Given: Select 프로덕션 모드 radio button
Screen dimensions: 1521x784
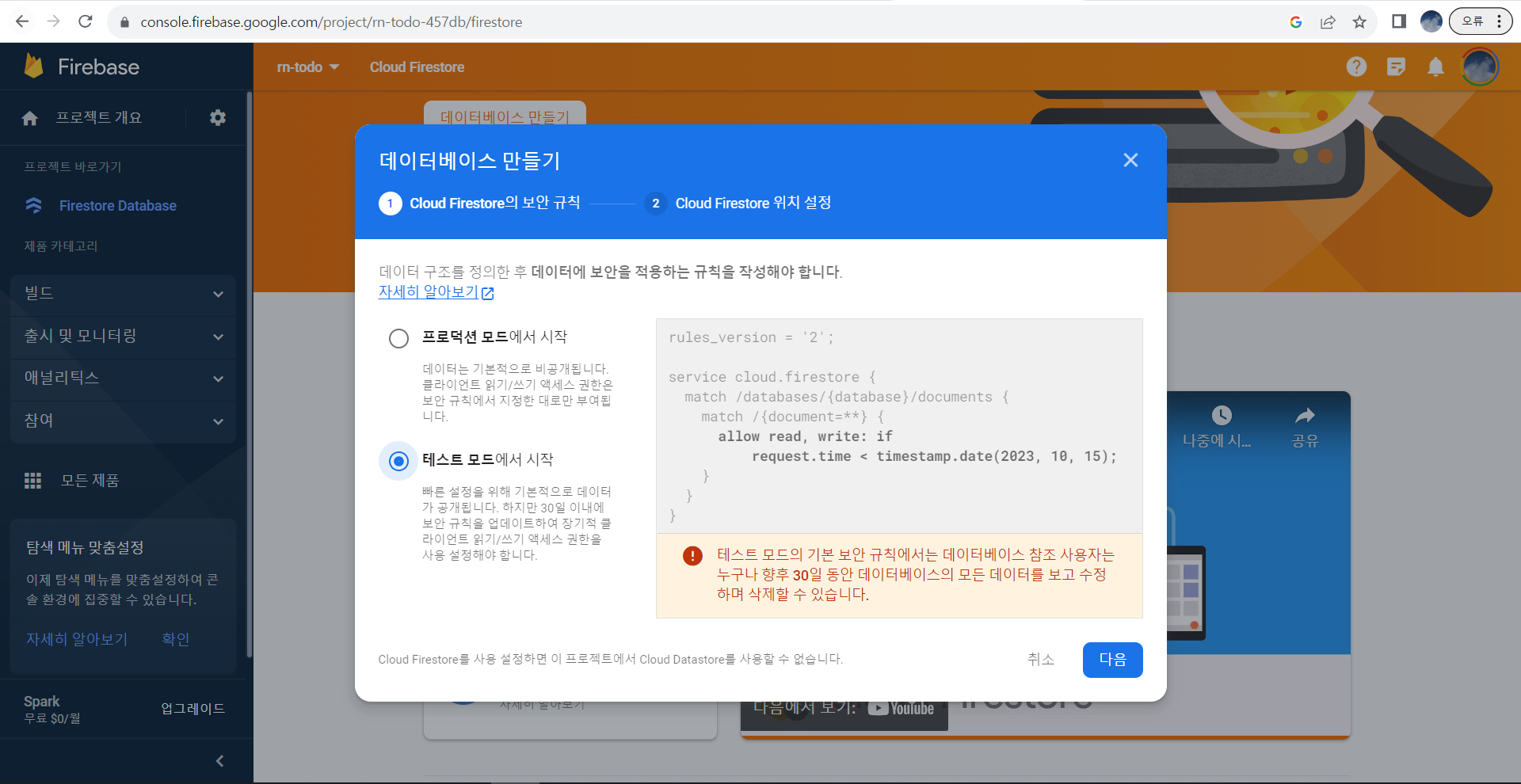Looking at the screenshot, I should [x=398, y=338].
